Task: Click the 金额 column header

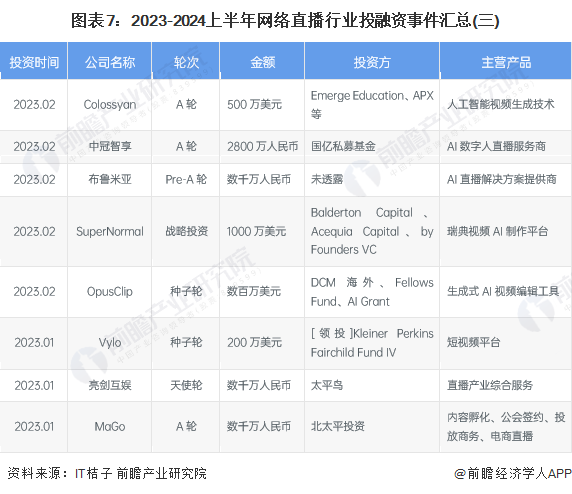Action: 262,62
